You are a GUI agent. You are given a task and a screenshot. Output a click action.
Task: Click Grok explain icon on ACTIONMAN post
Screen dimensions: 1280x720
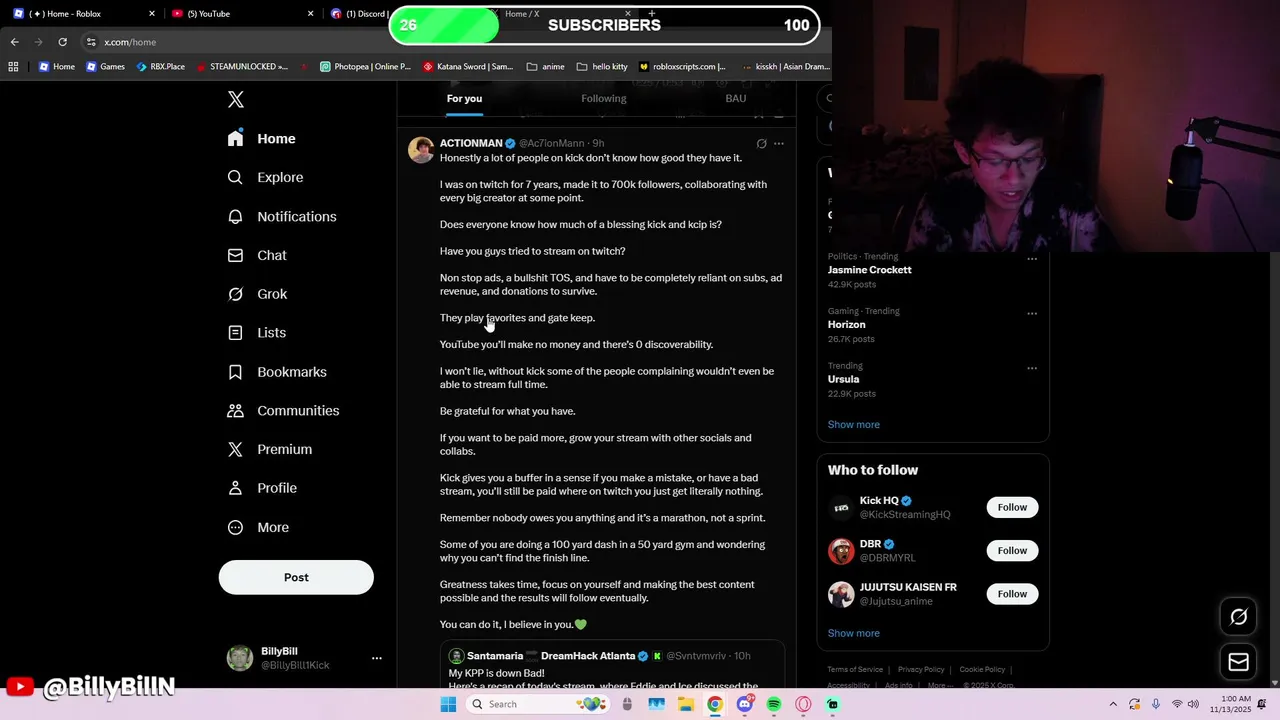click(x=761, y=144)
